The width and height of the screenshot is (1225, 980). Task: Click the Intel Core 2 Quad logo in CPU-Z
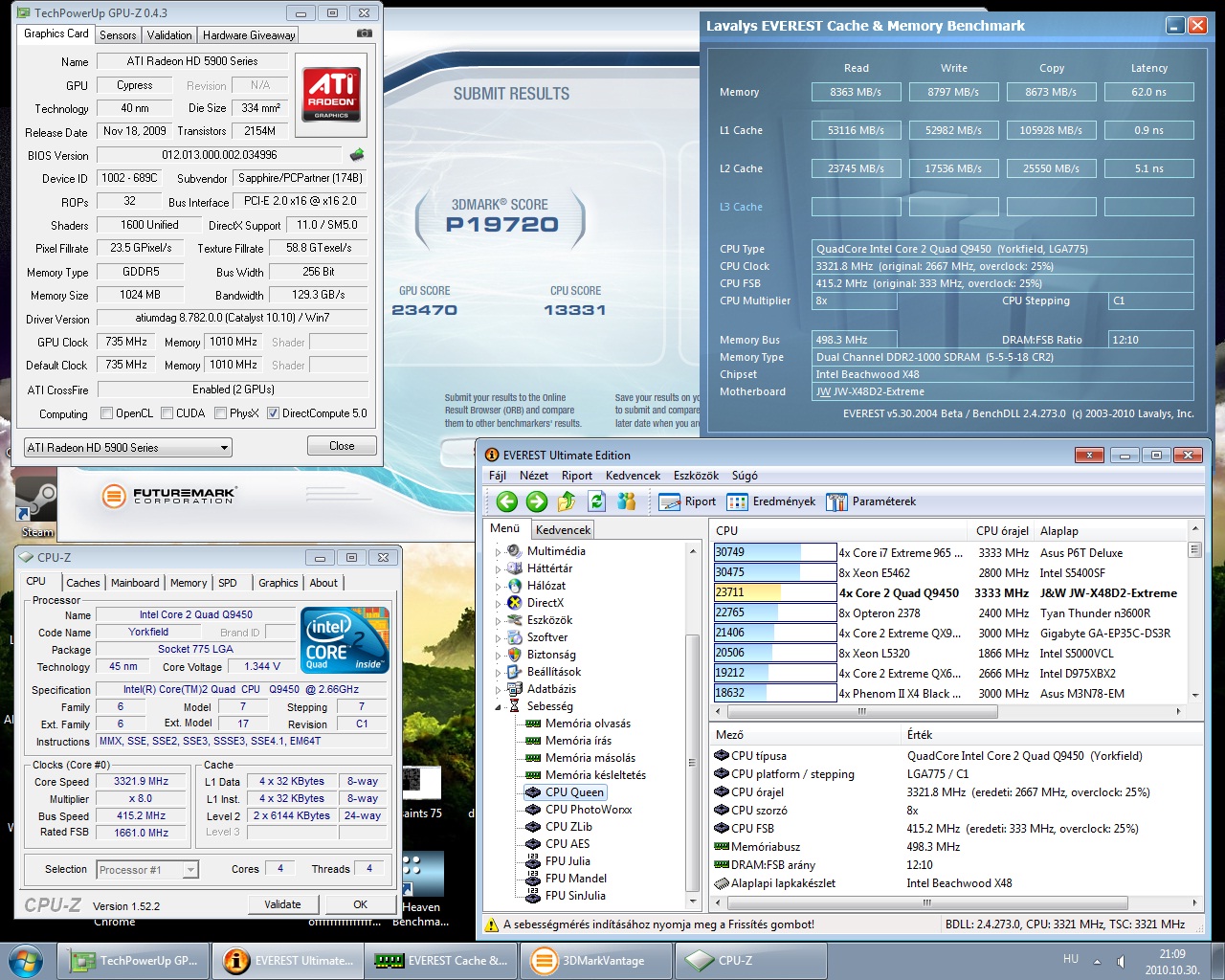pyautogui.click(x=345, y=639)
